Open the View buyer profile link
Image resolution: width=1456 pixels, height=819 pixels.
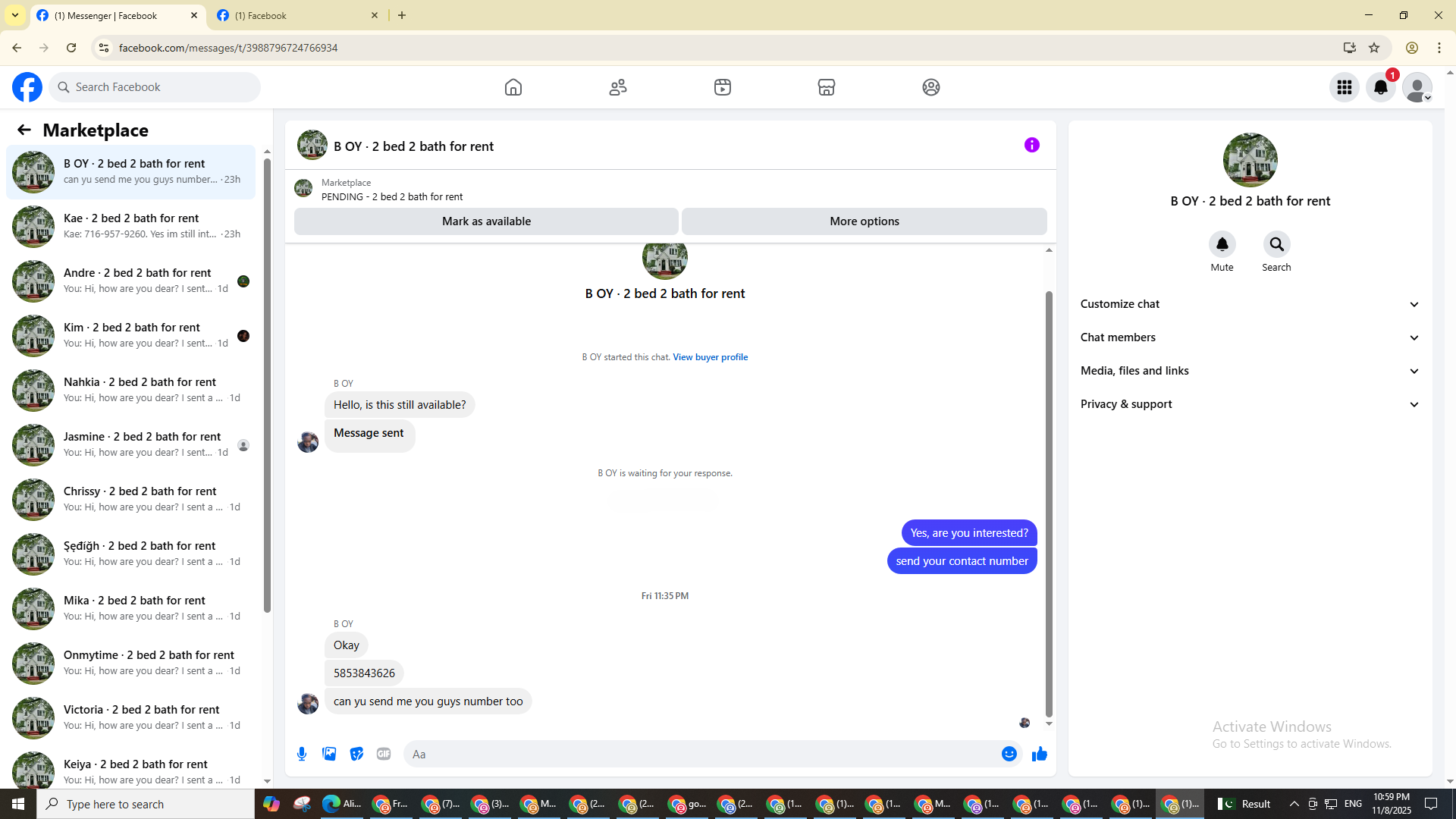[x=710, y=357]
